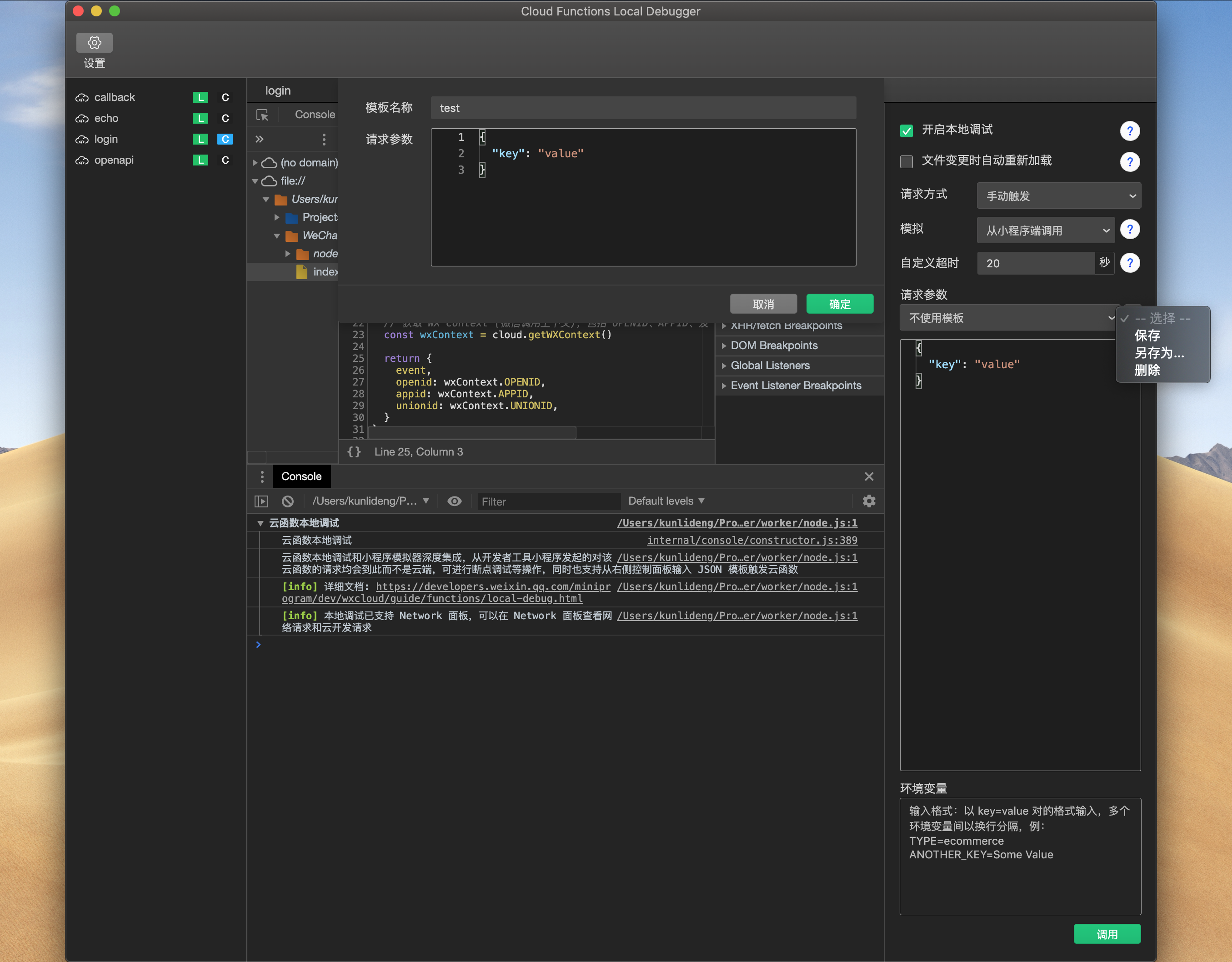This screenshot has height=962, width=1232.
Task: Click the blue C badge for login
Action: [225, 140]
